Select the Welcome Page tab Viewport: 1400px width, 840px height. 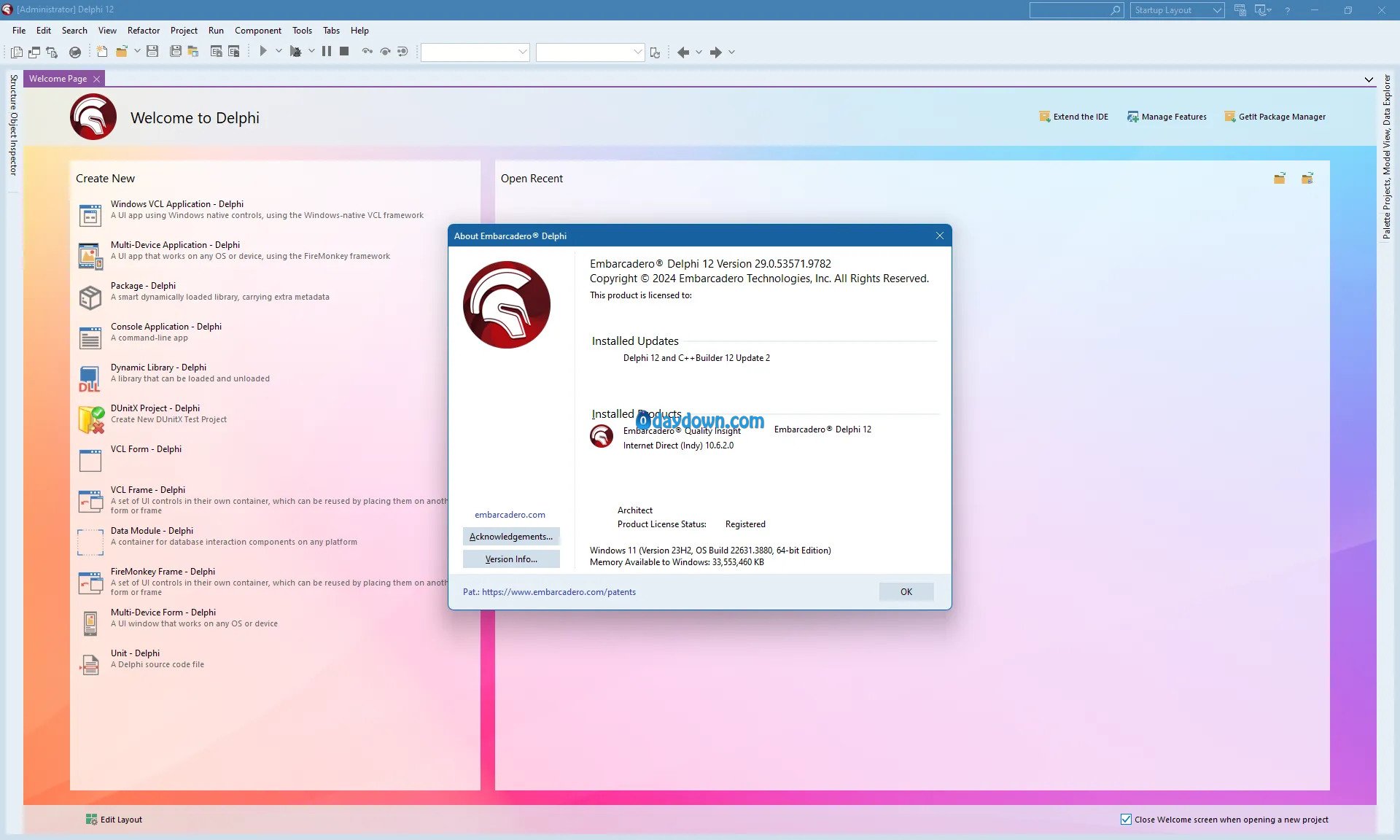(x=58, y=79)
